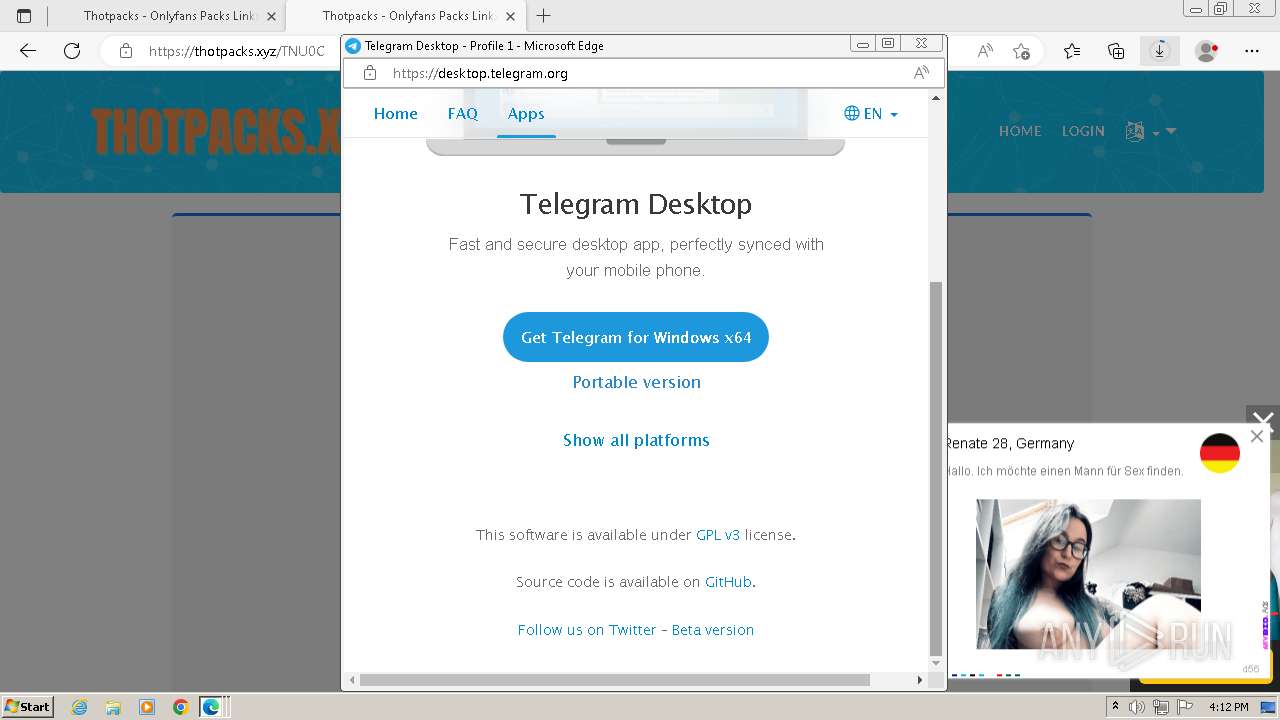
Task: Click the lock icon in Telegram popup address bar
Action: coord(370,73)
